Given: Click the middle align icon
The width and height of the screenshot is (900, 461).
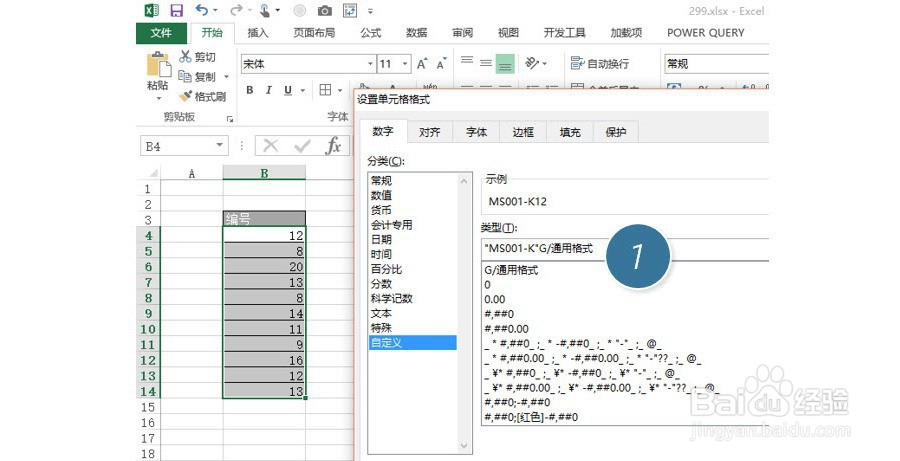Looking at the screenshot, I should 486,63.
